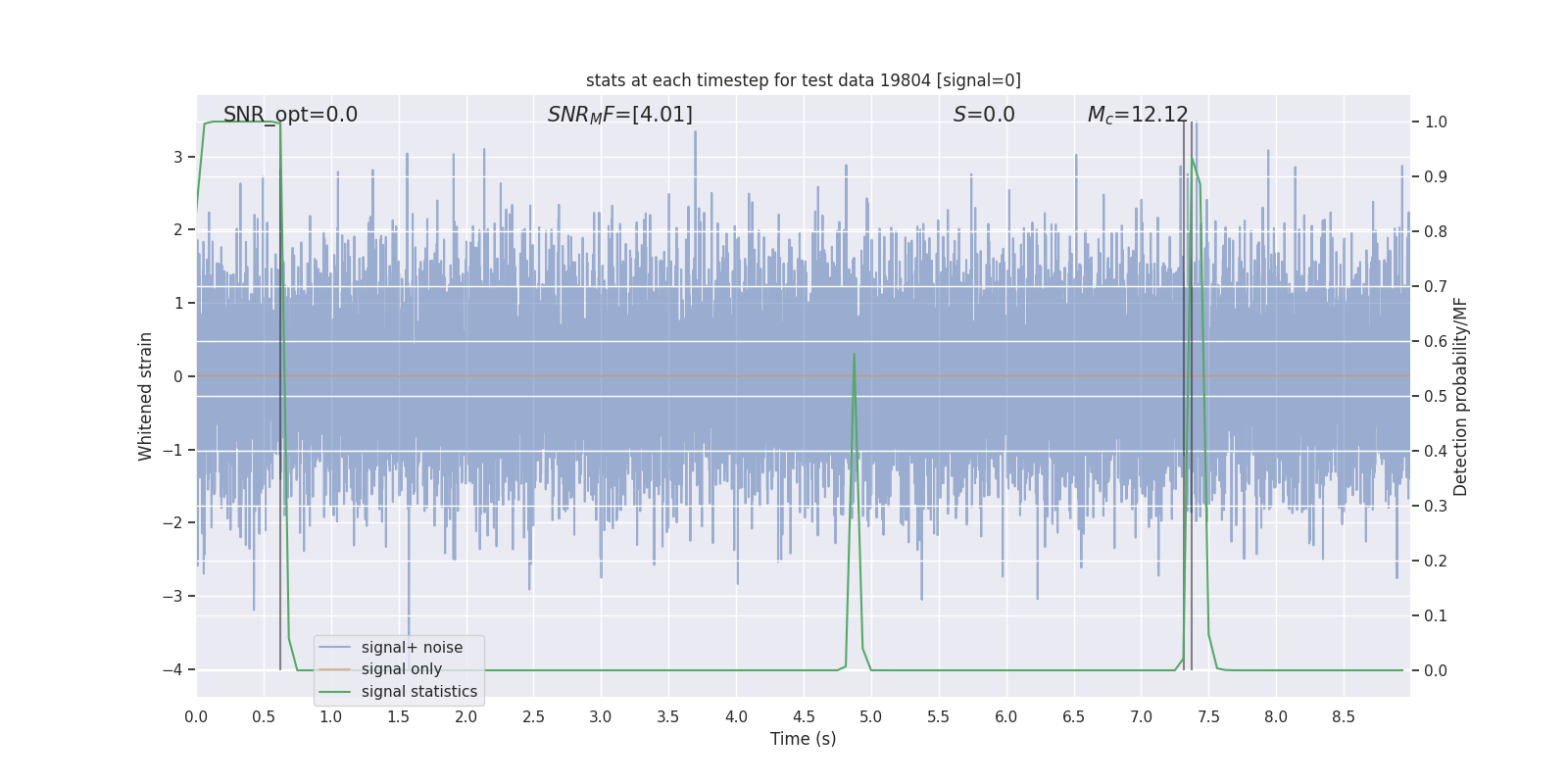Click the green peak near 4.9 seconds

[x=855, y=355]
